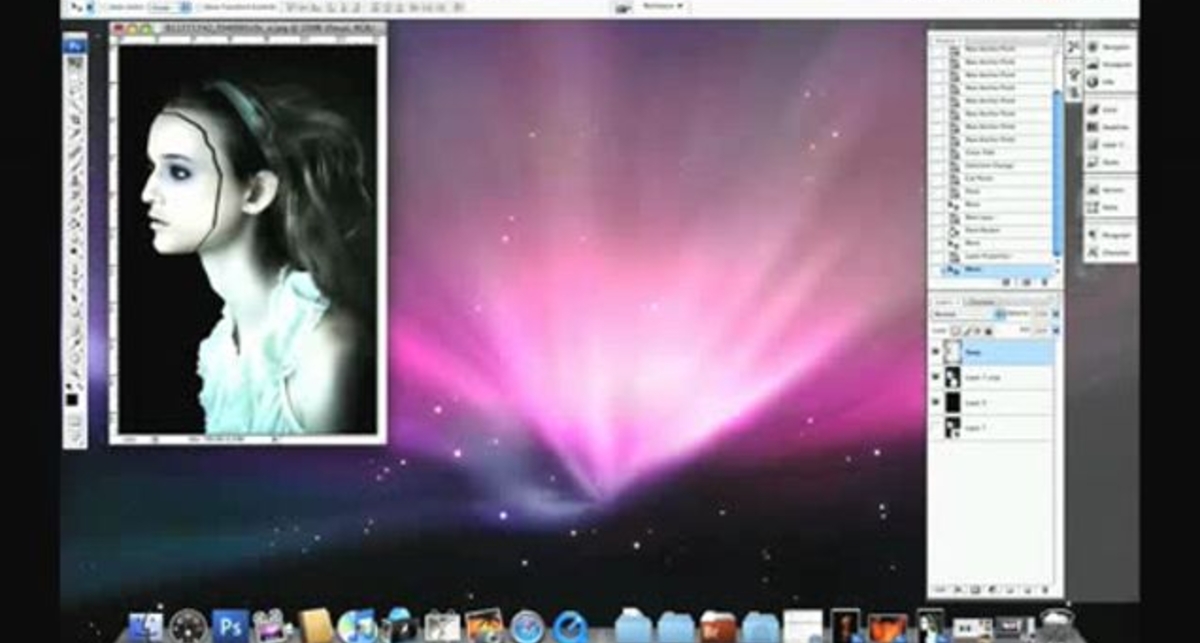The image size is (1200, 643).
Task: Link layers using the chain icon
Action: tap(940, 592)
